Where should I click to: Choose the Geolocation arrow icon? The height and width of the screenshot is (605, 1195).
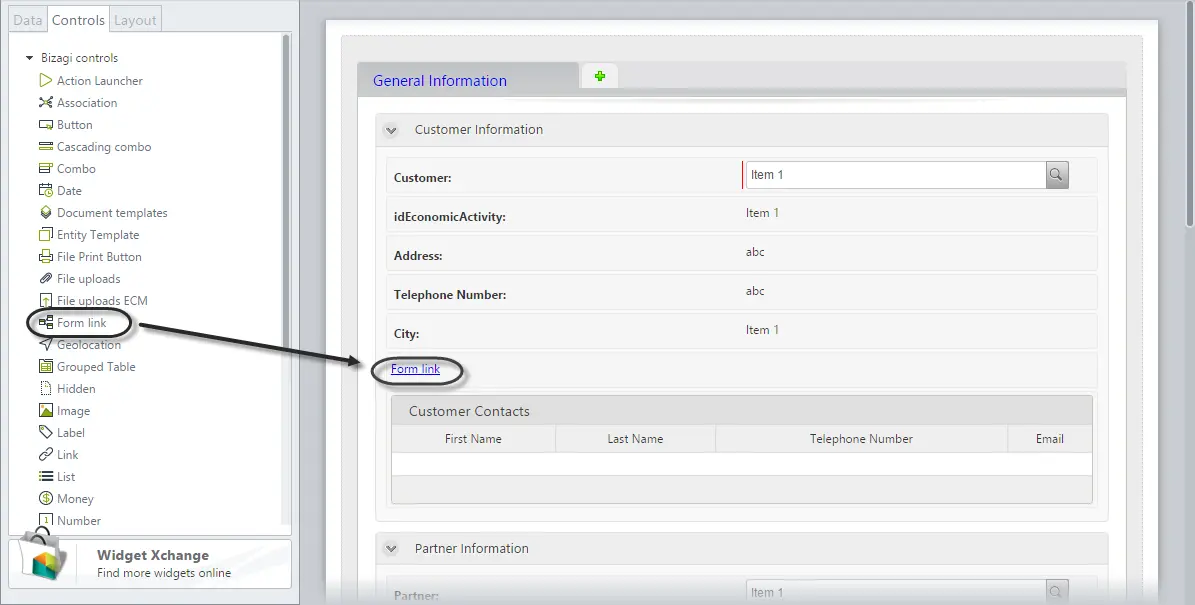pyautogui.click(x=46, y=344)
